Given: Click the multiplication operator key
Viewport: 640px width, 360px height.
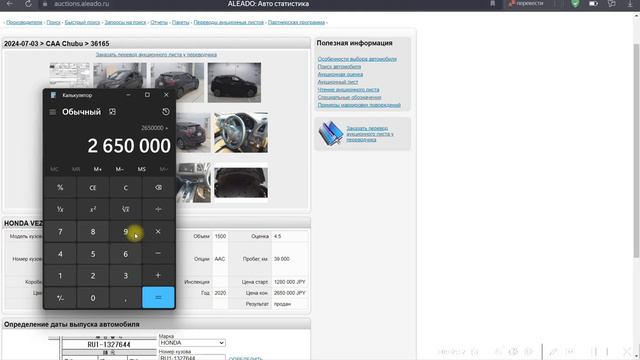Looking at the screenshot, I should [x=158, y=231].
